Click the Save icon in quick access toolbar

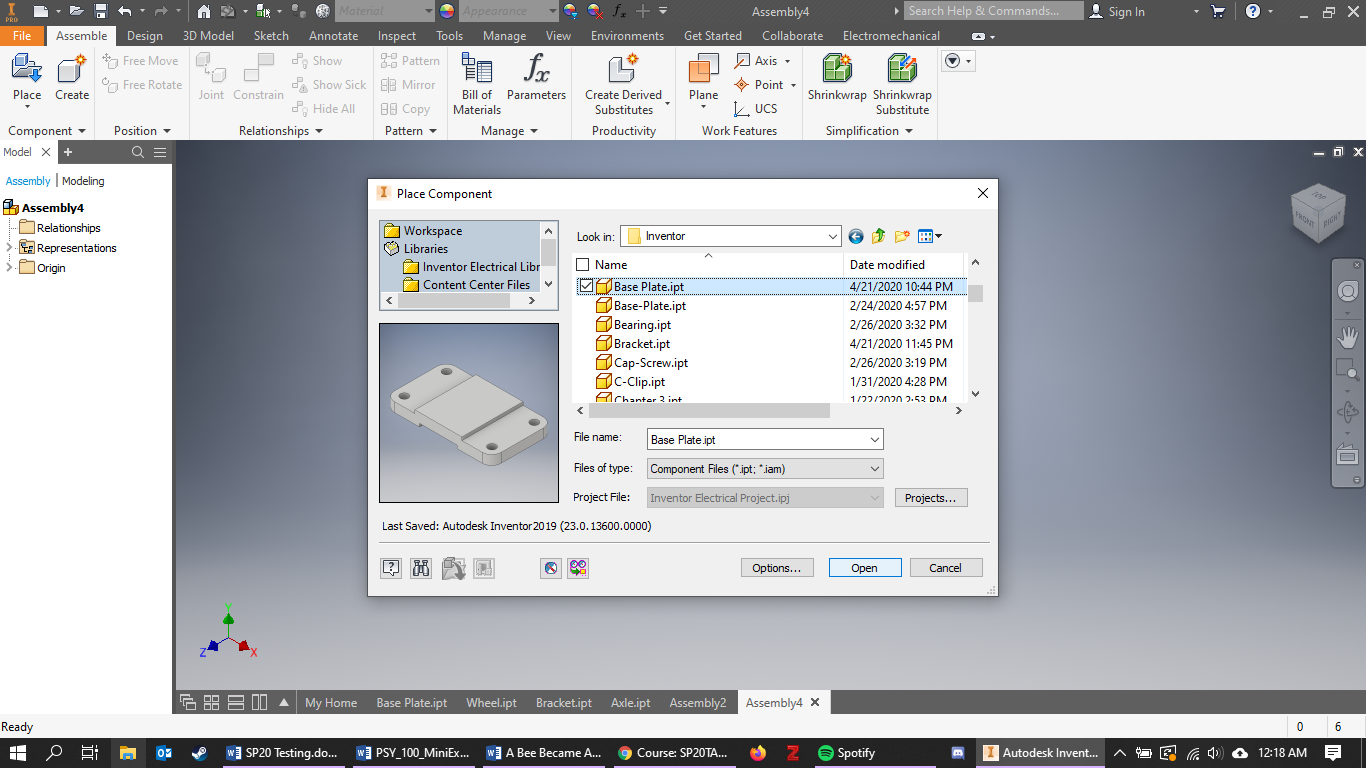[101, 11]
